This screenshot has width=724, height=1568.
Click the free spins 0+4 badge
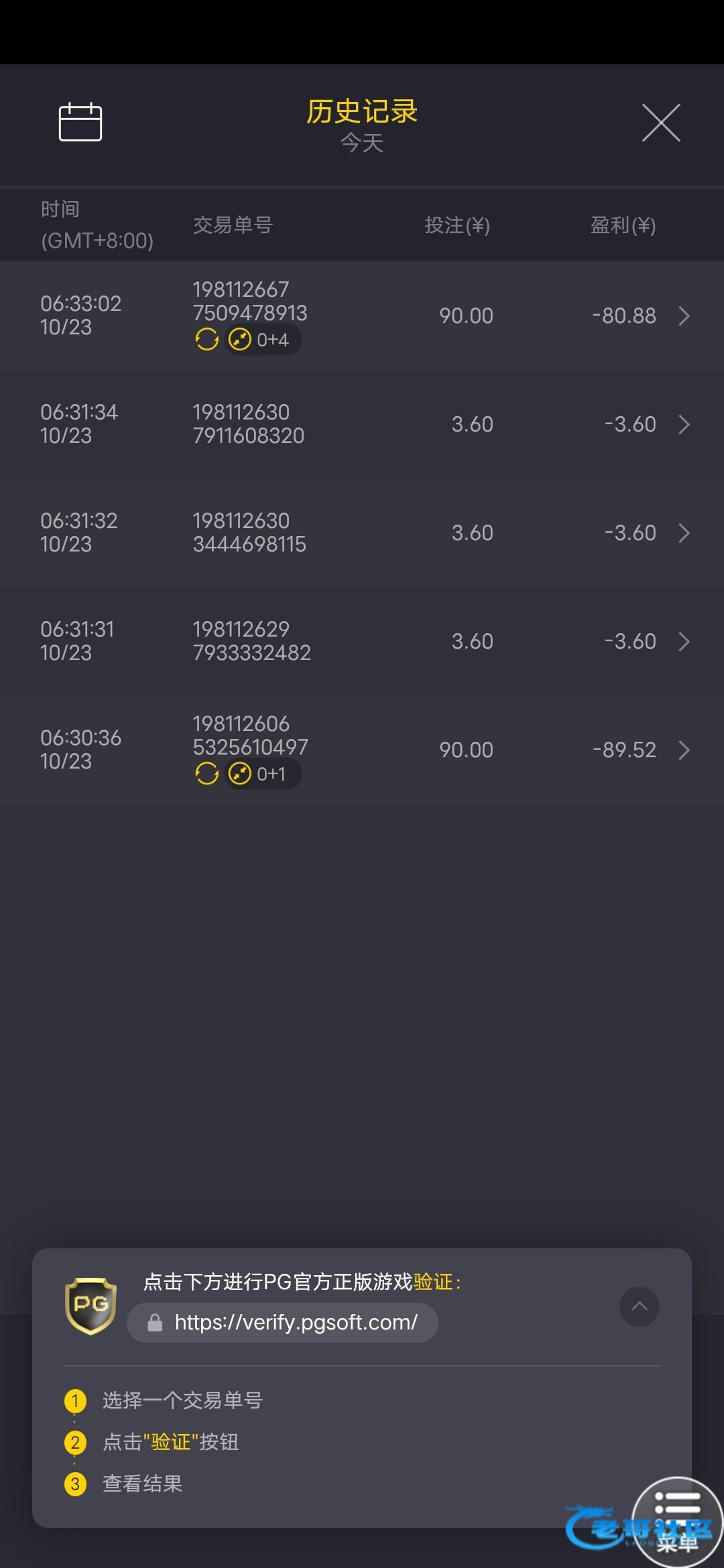(x=262, y=340)
